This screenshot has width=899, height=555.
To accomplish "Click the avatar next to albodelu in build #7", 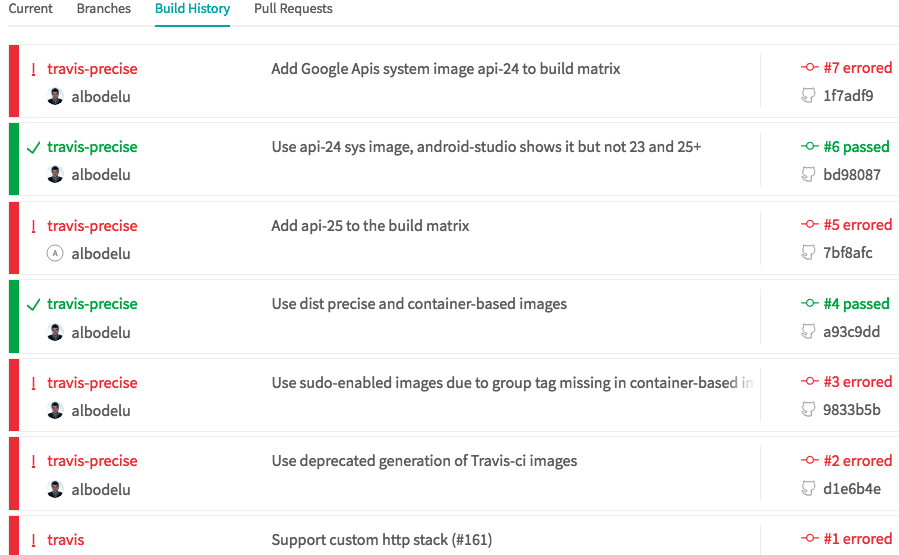I will pyautogui.click(x=55, y=97).
